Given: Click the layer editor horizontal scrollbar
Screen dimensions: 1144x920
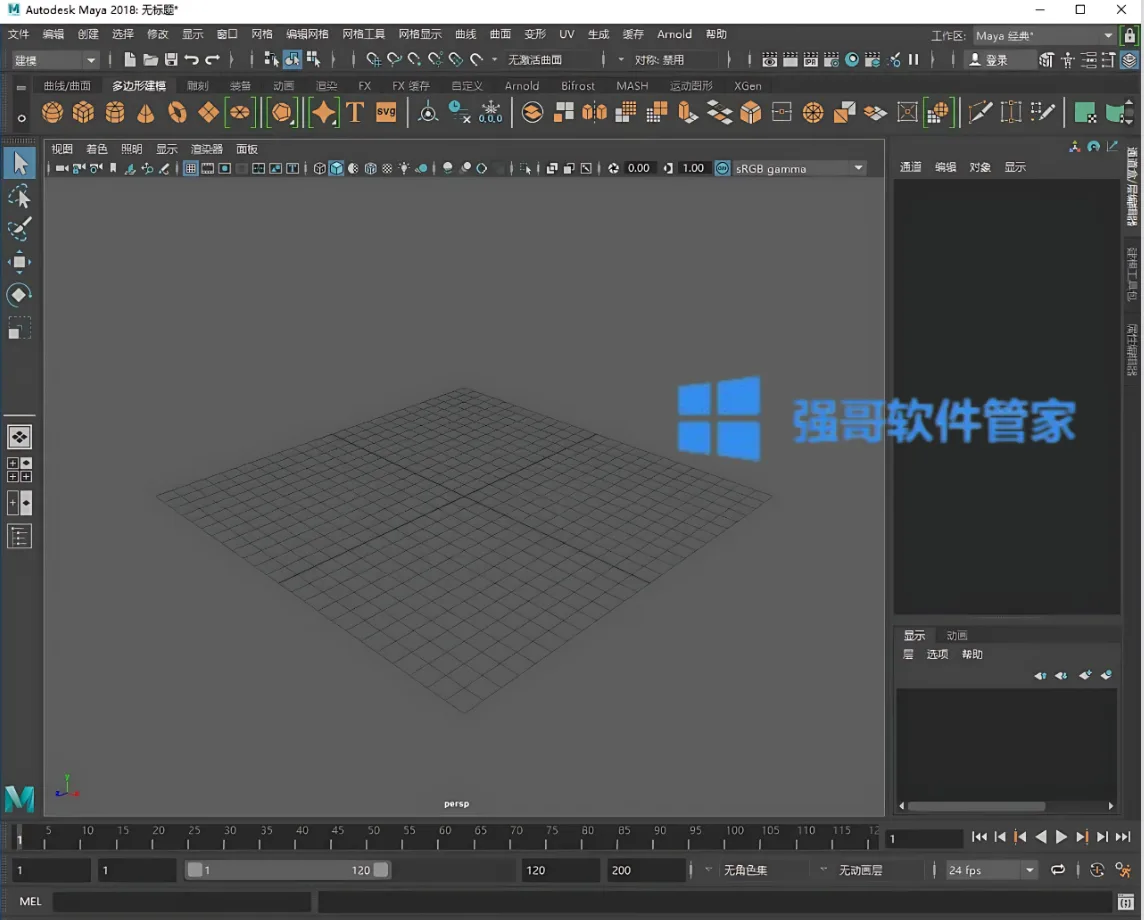Looking at the screenshot, I should (976, 806).
